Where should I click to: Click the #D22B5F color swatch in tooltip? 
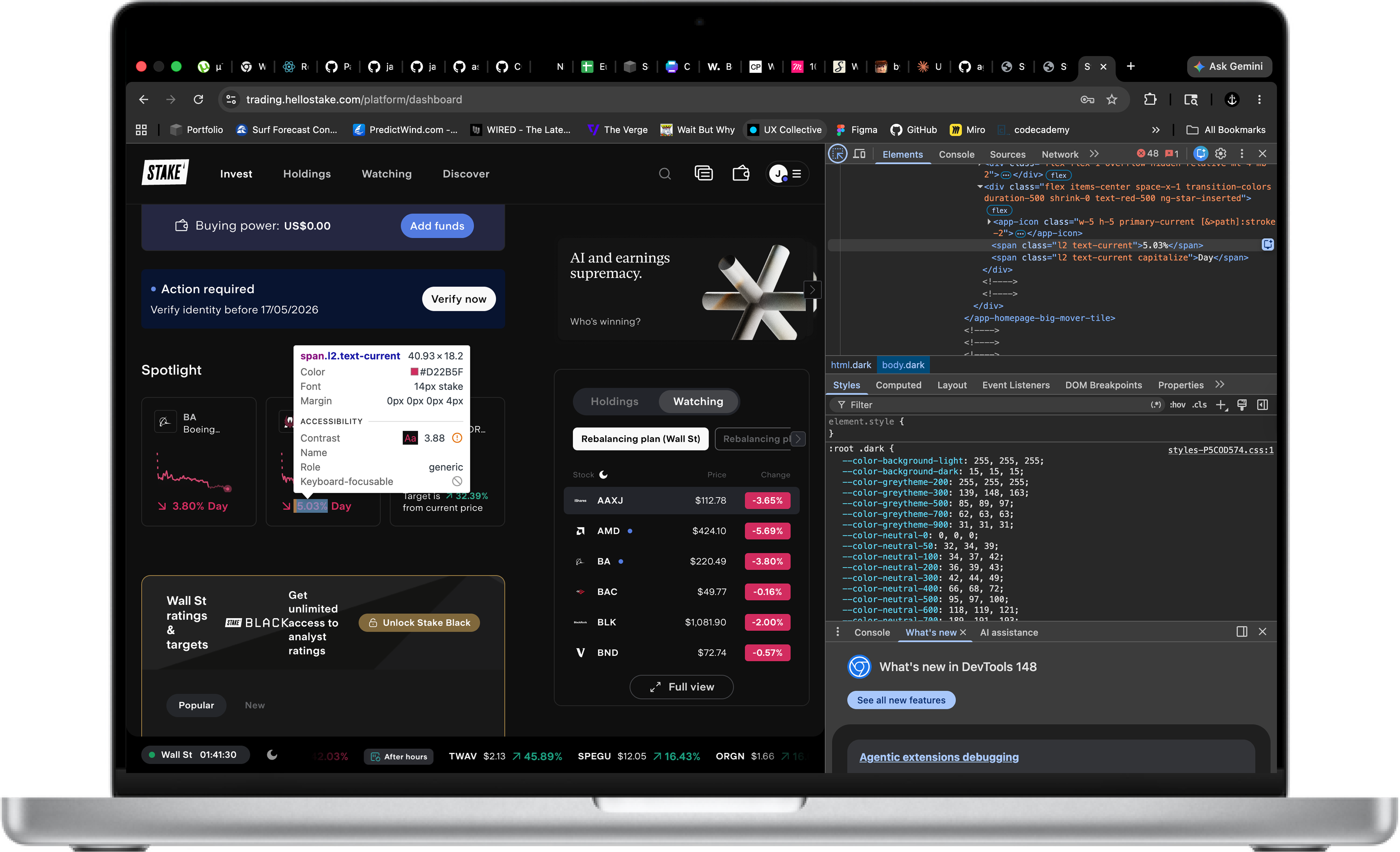pyautogui.click(x=414, y=372)
